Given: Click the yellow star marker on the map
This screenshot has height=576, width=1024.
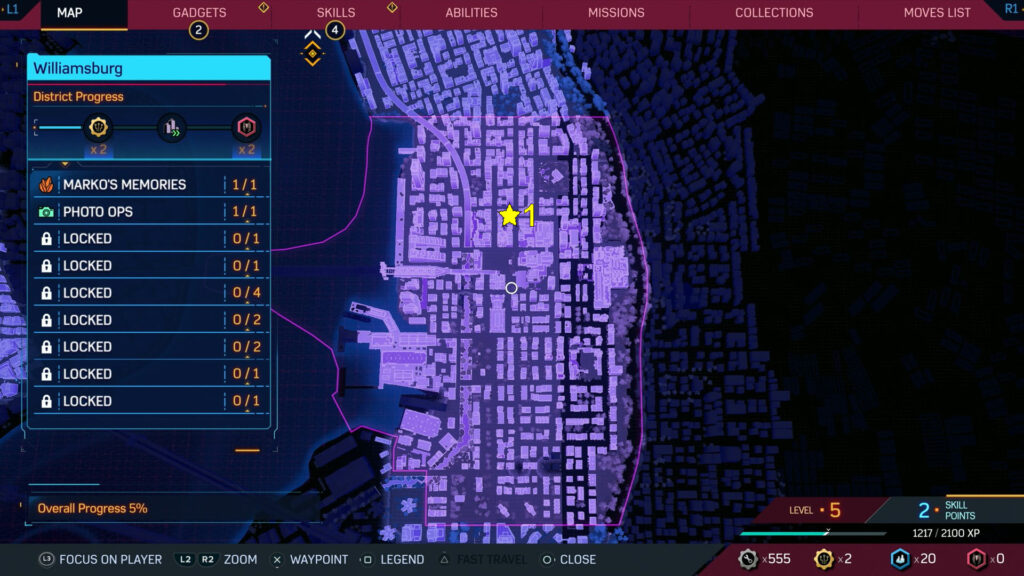Looking at the screenshot, I should point(509,216).
